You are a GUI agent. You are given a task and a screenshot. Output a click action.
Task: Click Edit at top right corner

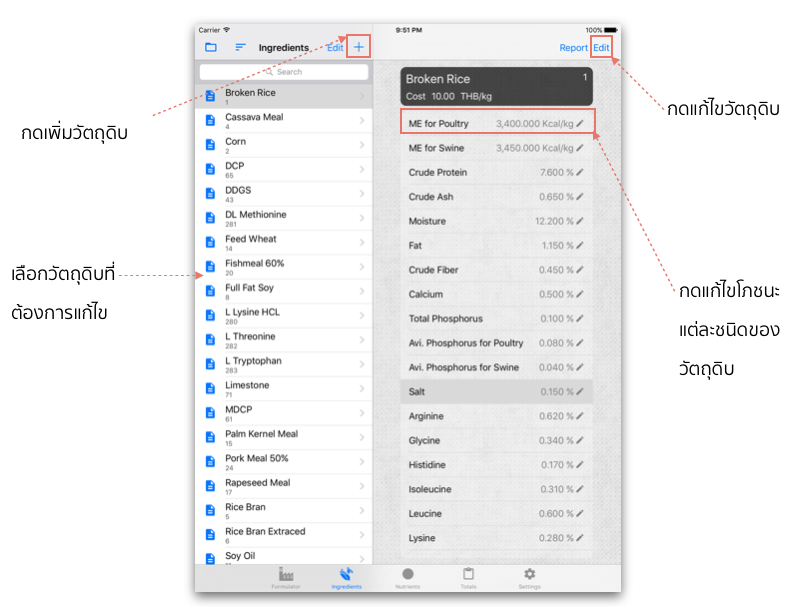click(601, 48)
